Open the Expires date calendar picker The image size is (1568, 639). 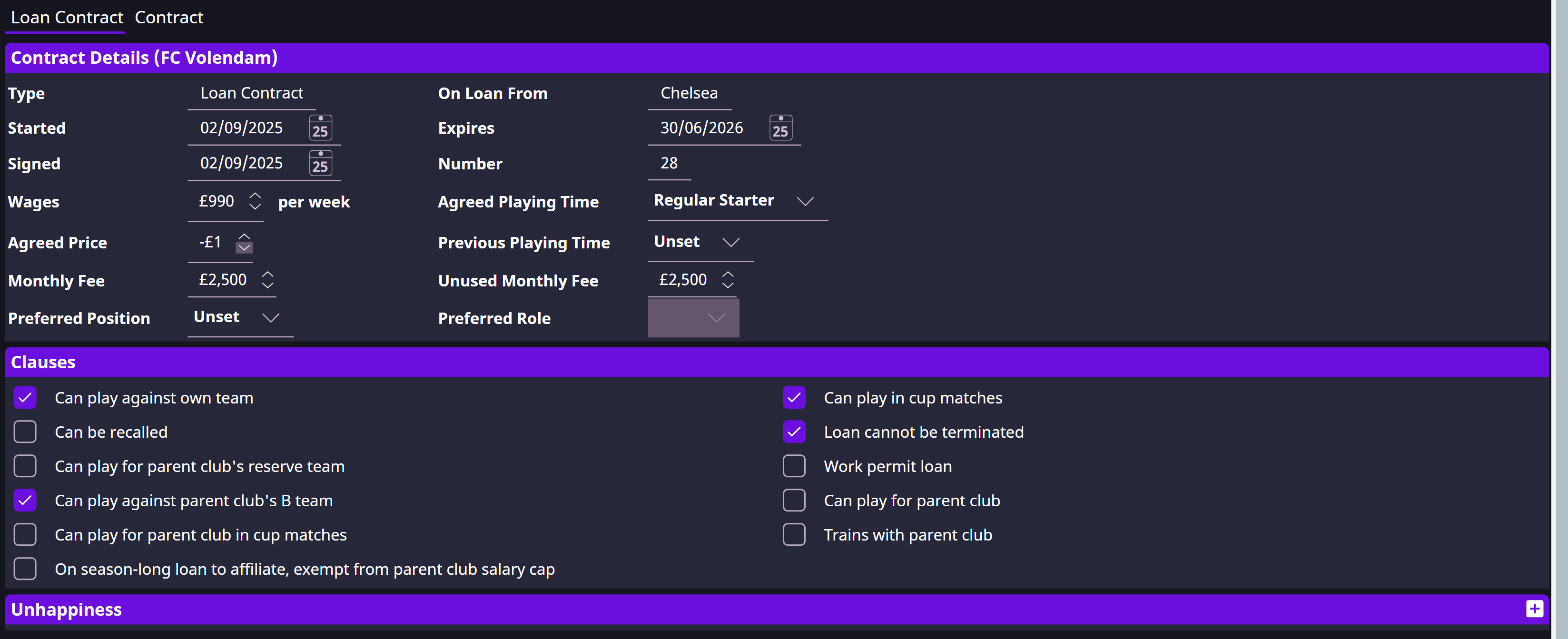(x=780, y=128)
